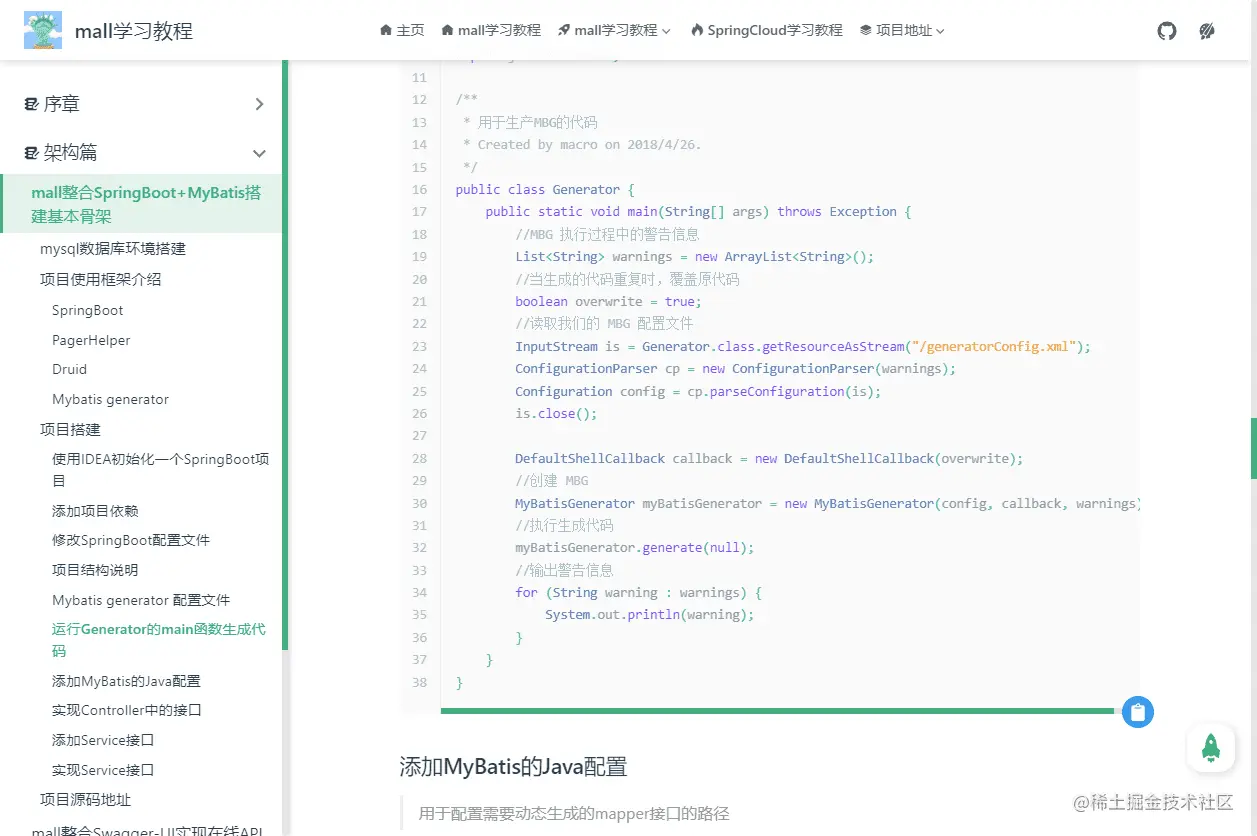Select Mybatis generator sidebar entry
The width and height of the screenshot is (1257, 836).
point(110,399)
